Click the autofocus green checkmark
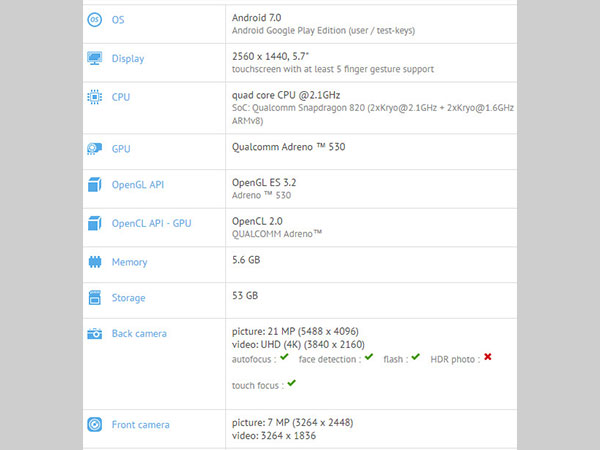 click(x=284, y=357)
